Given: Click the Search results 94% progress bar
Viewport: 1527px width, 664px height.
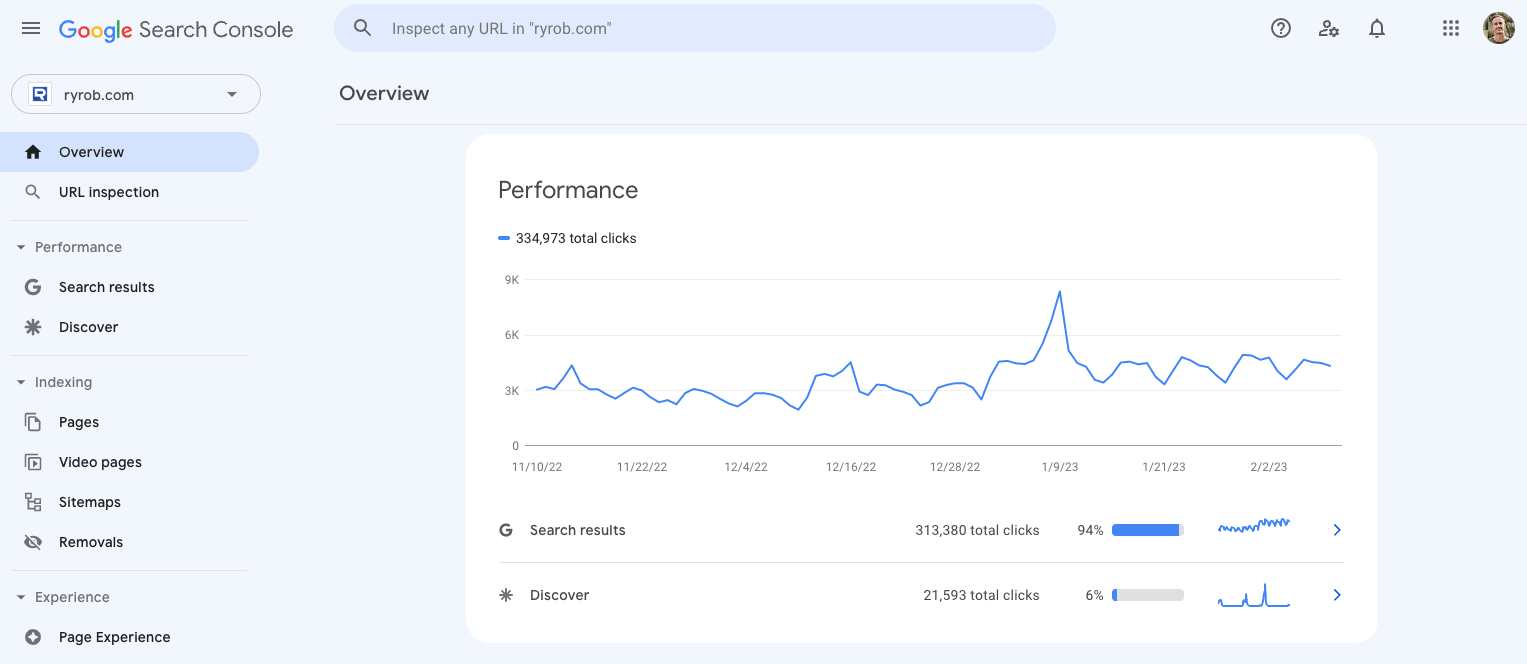Looking at the screenshot, I should tap(1148, 530).
